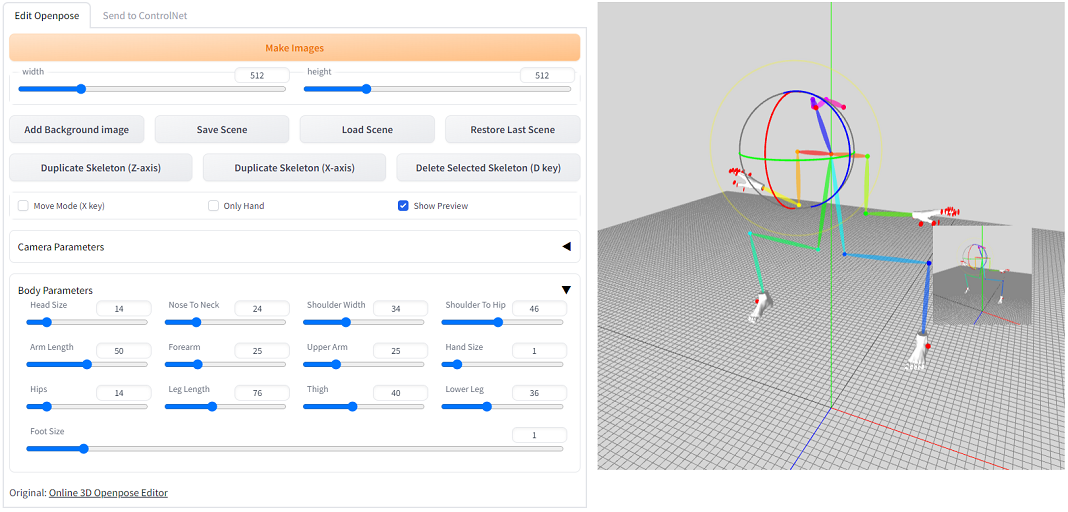Uncheck the Show Preview checkbox
This screenshot has height=512, width=1068.
click(x=403, y=206)
